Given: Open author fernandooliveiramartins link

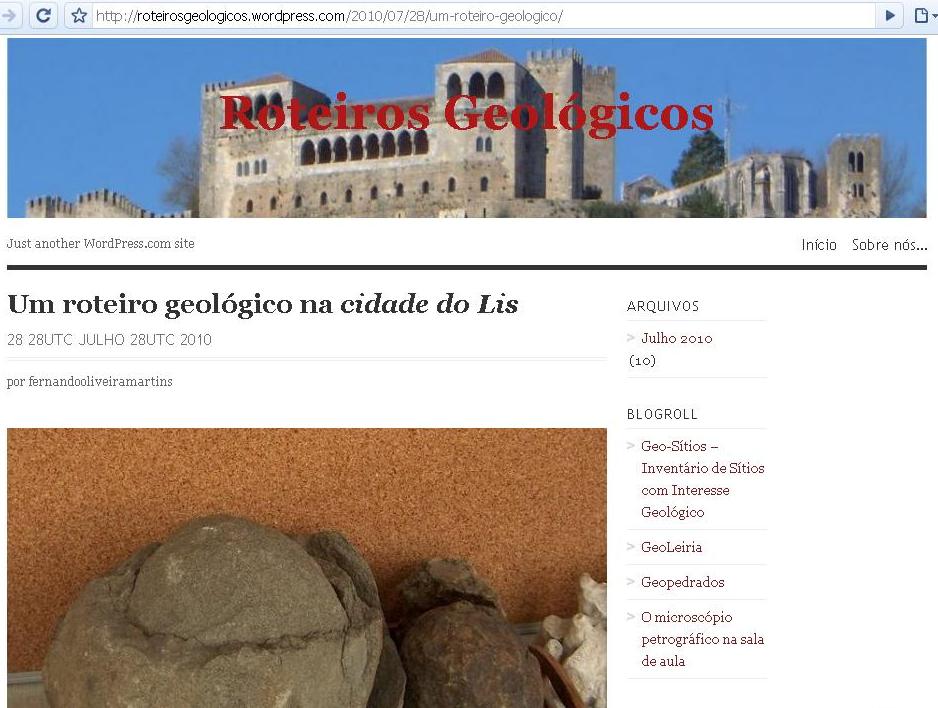Looking at the screenshot, I should point(100,382).
